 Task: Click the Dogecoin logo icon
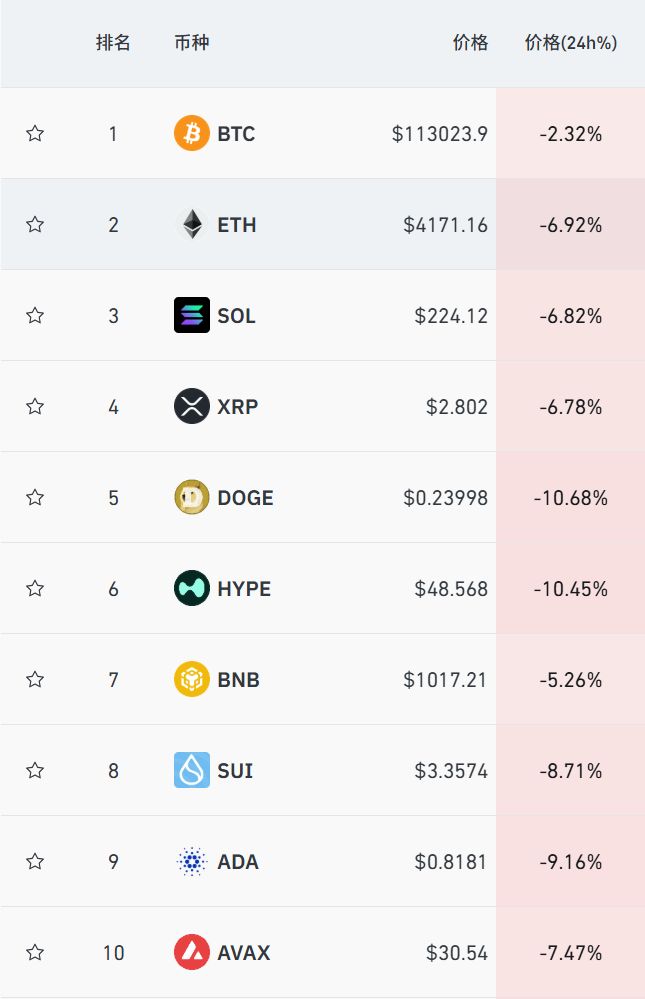click(x=192, y=497)
